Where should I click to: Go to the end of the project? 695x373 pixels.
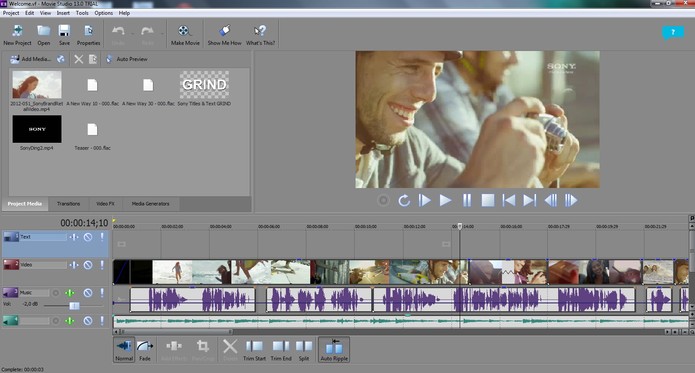click(x=530, y=201)
